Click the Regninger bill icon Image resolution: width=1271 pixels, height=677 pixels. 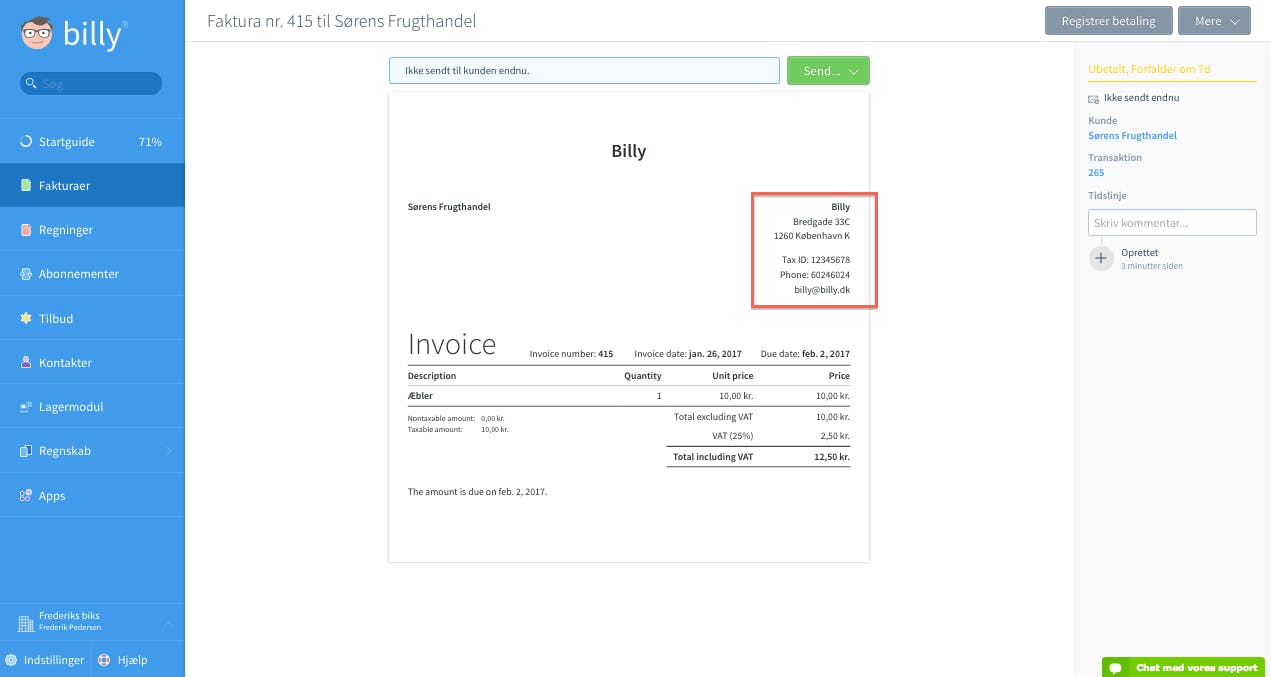click(27, 230)
